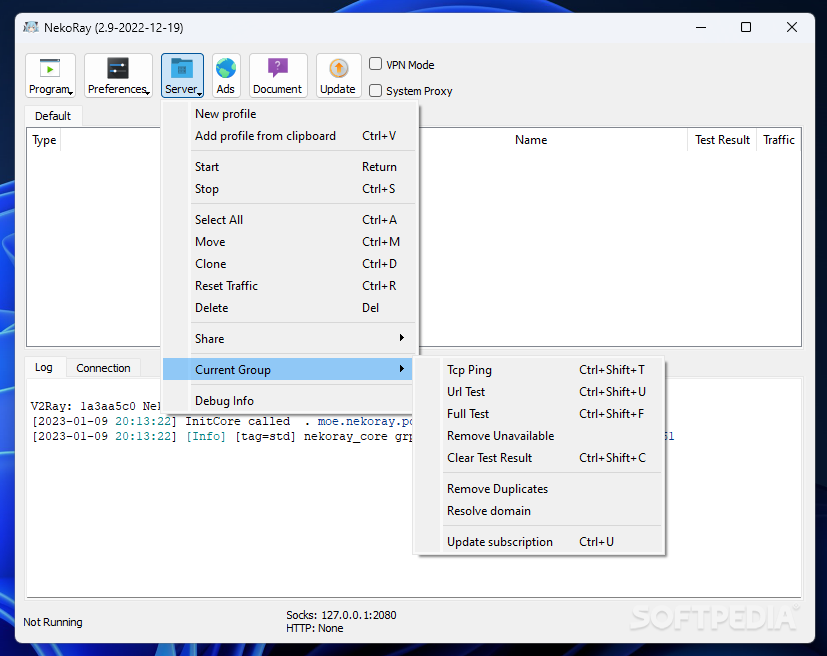Click the Socks: 127.0.0.1:2080 status text

341,615
